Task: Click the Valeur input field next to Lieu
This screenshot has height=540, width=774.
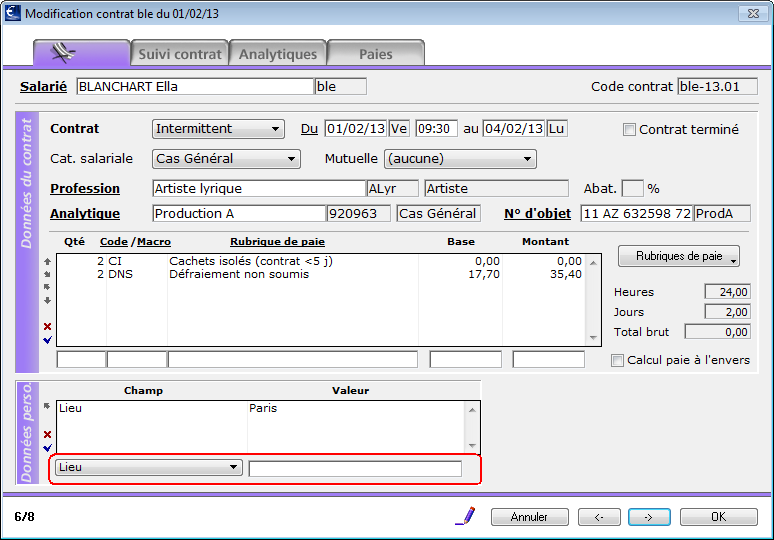Action: [355, 468]
